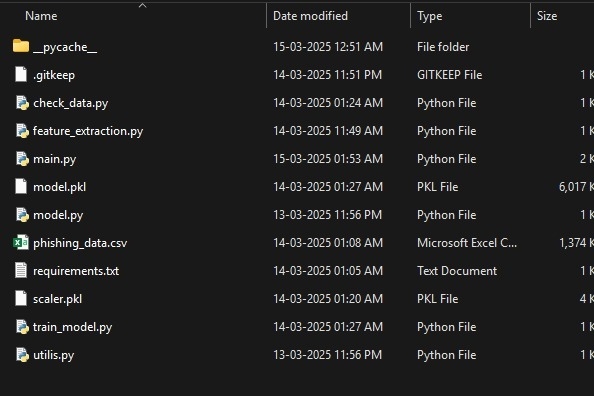Select the __pycache__ folder name
This screenshot has width=594, height=396.
tap(65, 47)
